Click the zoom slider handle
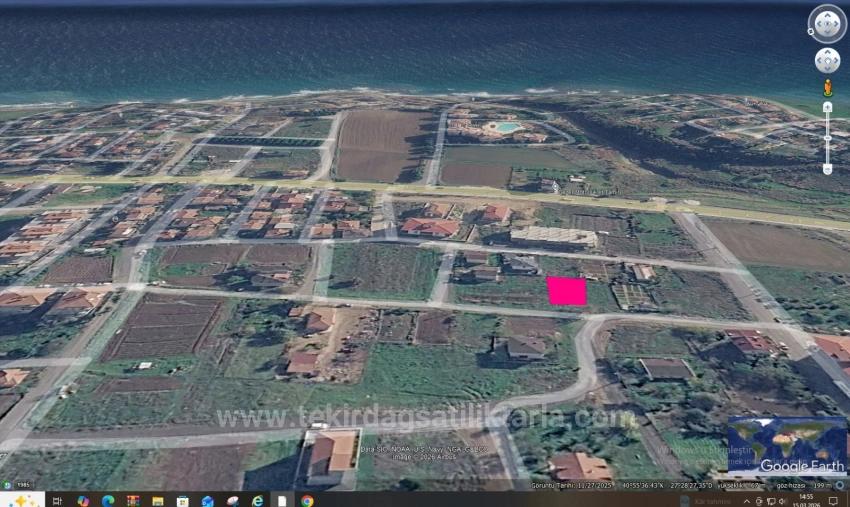 pos(827,138)
